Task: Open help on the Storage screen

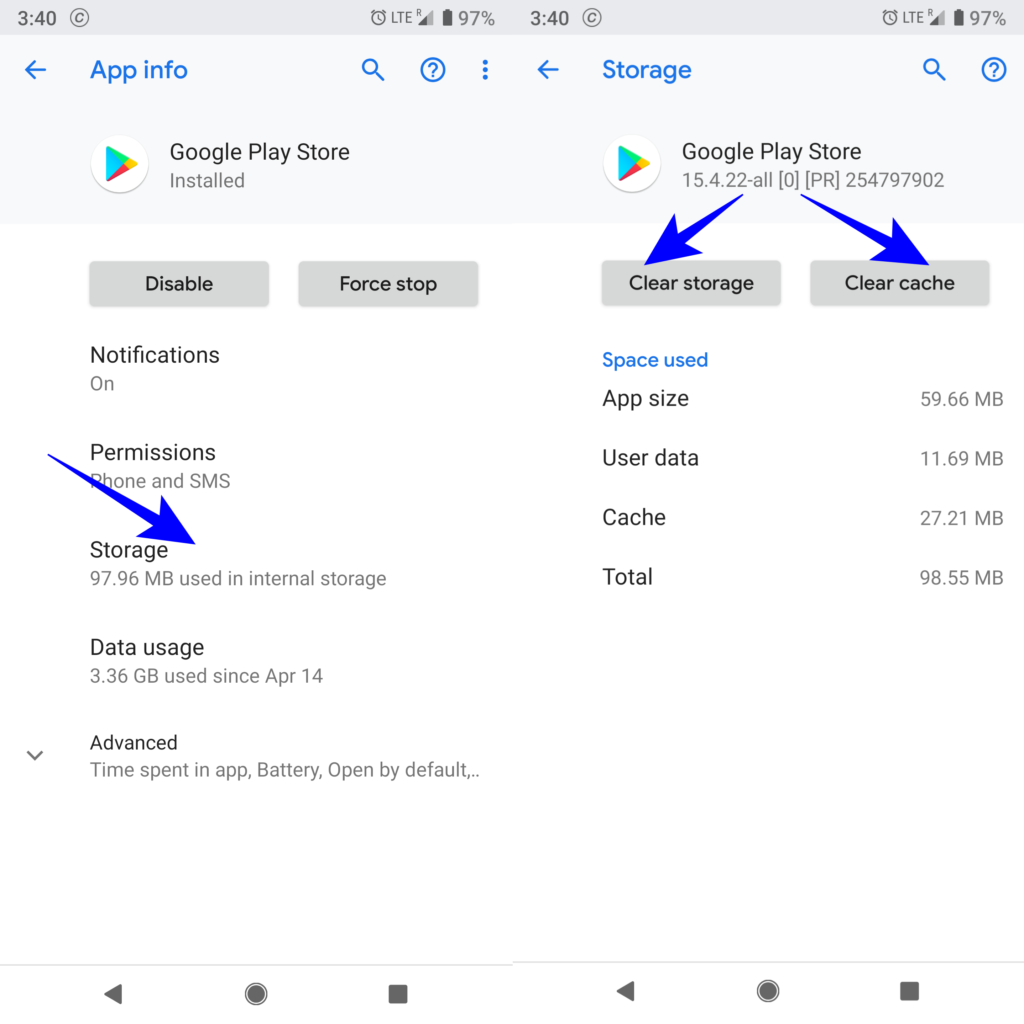Action: (x=993, y=69)
